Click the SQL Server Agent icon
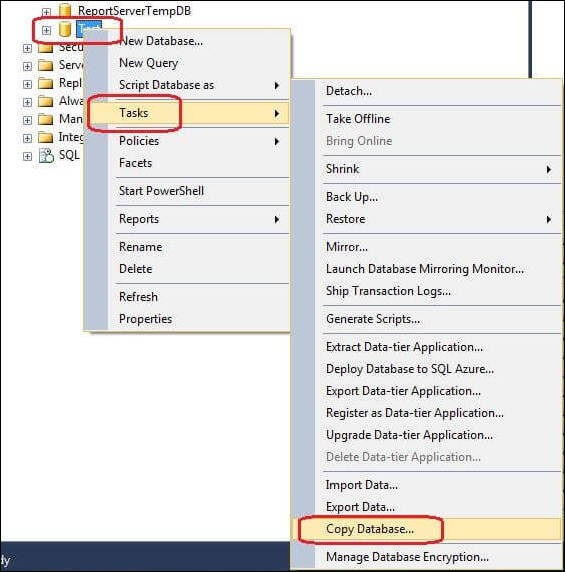Viewport: 565px width, 572px height. coord(46,155)
